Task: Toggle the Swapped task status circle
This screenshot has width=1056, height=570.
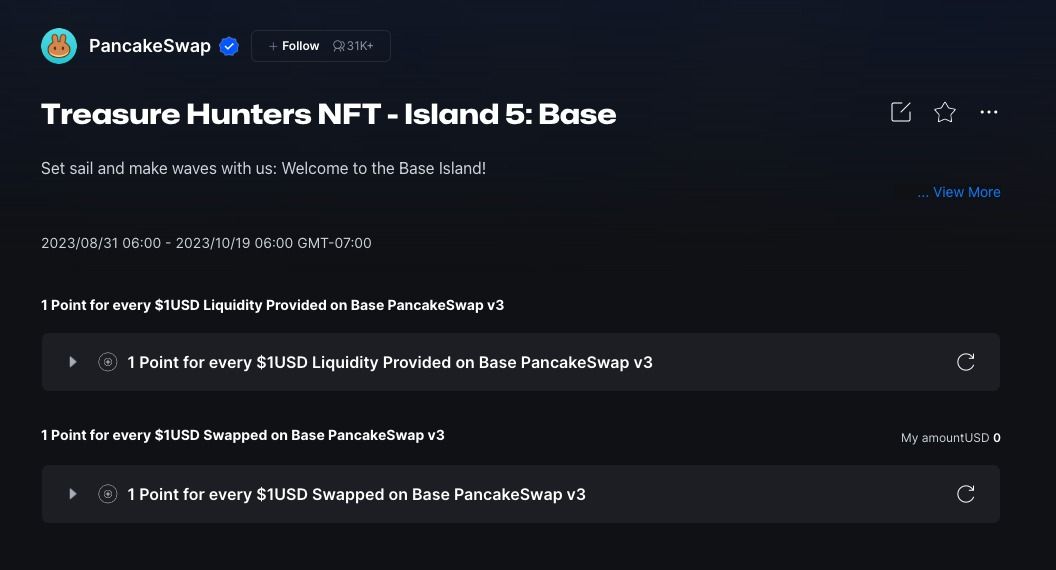Action: tap(108, 494)
